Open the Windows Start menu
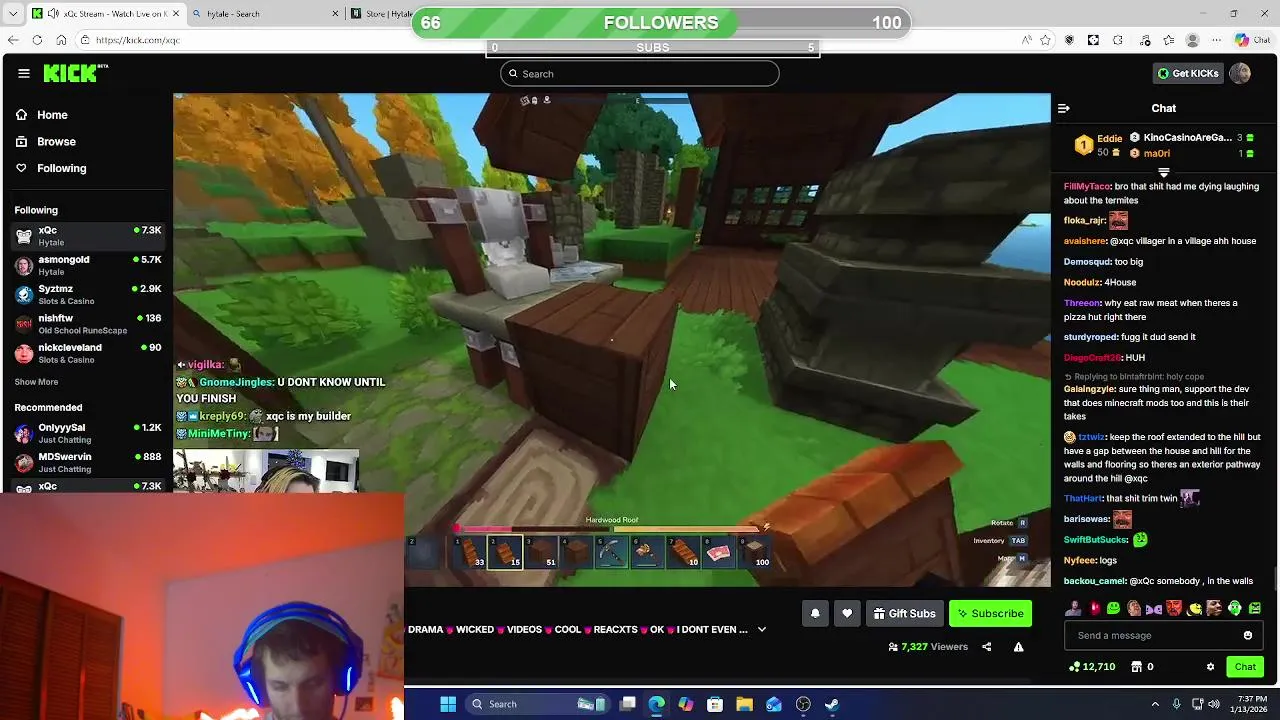 pos(448,704)
